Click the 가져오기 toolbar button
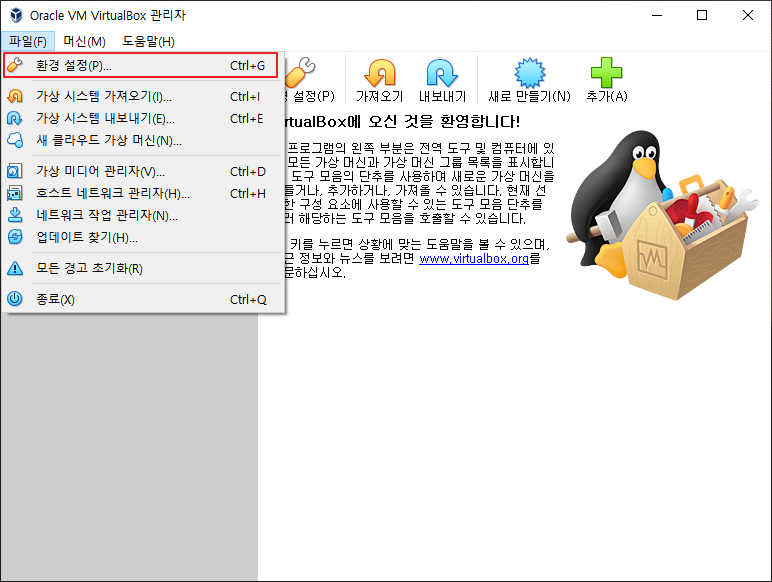 (x=380, y=80)
